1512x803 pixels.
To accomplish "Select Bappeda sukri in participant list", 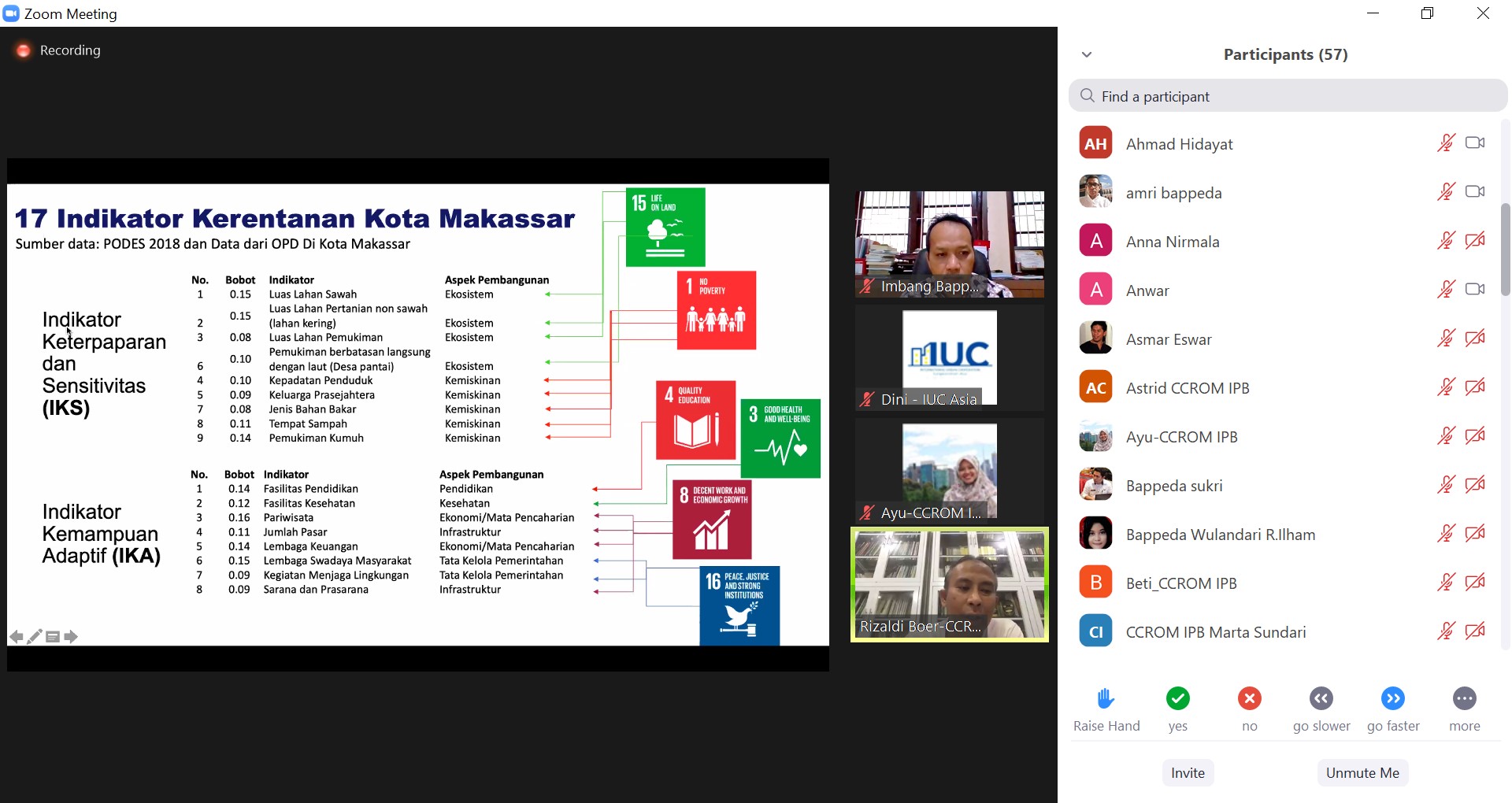I will click(1173, 485).
